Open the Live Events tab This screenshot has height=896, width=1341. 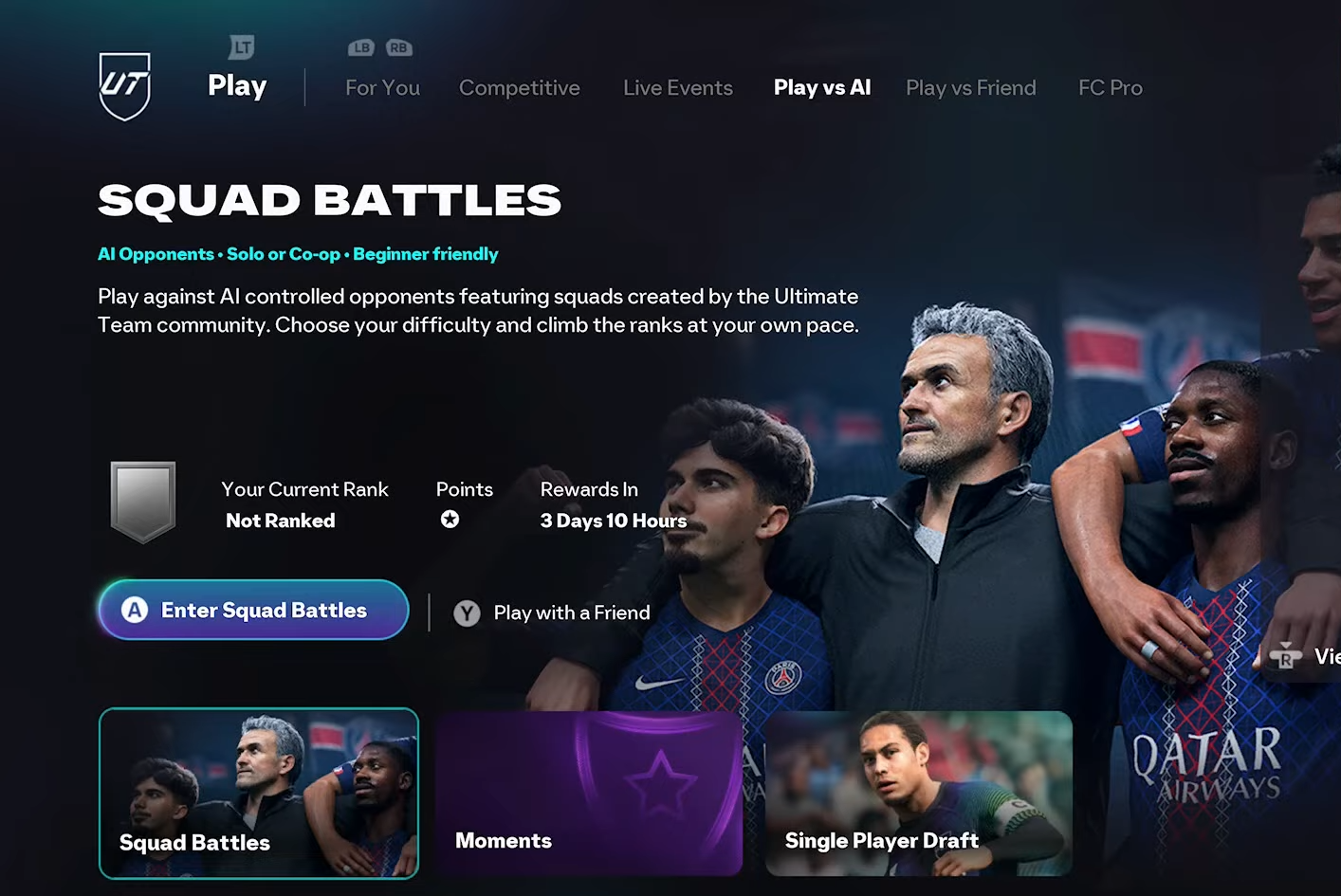pos(678,87)
